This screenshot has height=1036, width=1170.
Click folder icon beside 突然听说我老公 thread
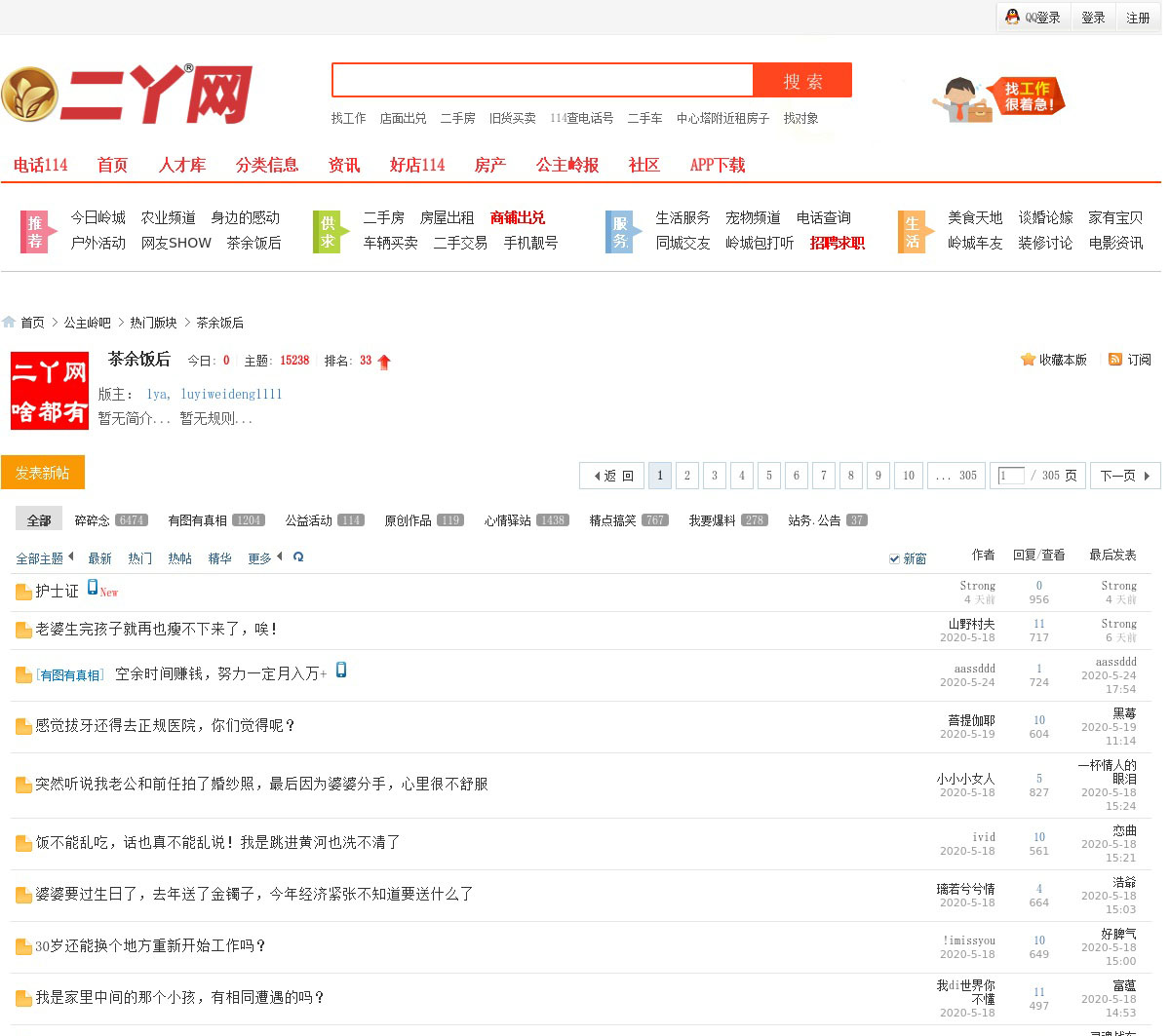point(23,785)
